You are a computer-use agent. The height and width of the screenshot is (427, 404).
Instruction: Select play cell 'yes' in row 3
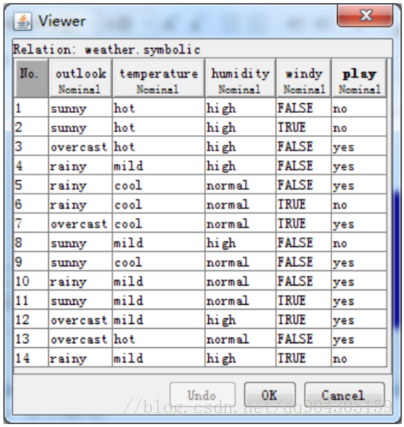click(359, 146)
